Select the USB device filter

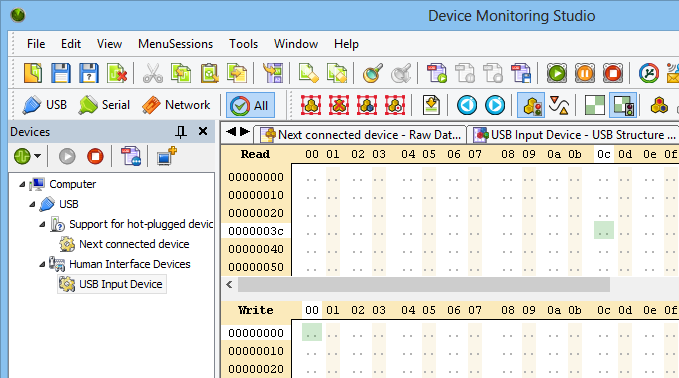[45, 105]
